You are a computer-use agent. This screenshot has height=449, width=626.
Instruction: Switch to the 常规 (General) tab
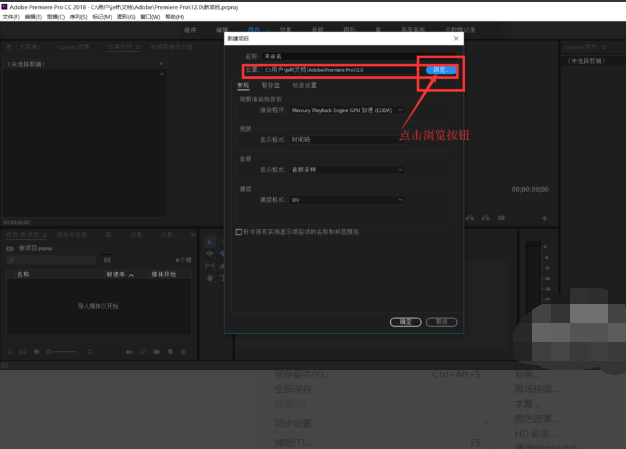tap(243, 85)
